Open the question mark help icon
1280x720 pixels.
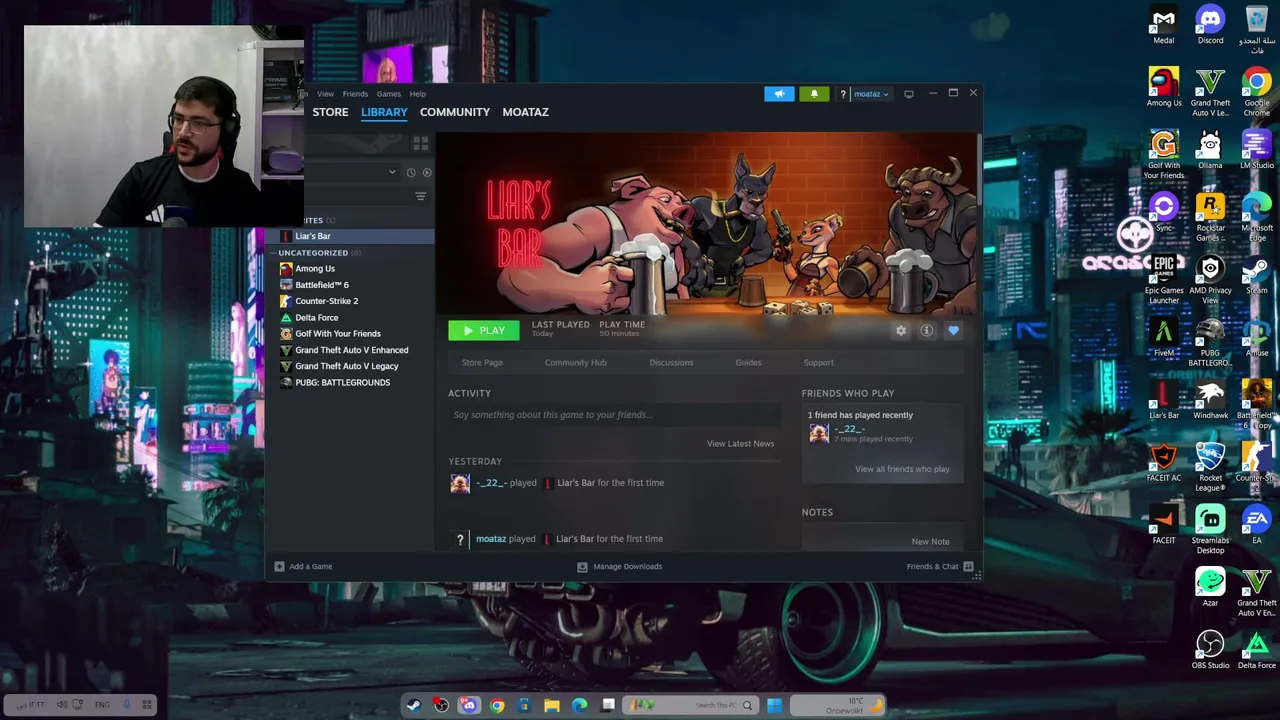tap(843, 94)
